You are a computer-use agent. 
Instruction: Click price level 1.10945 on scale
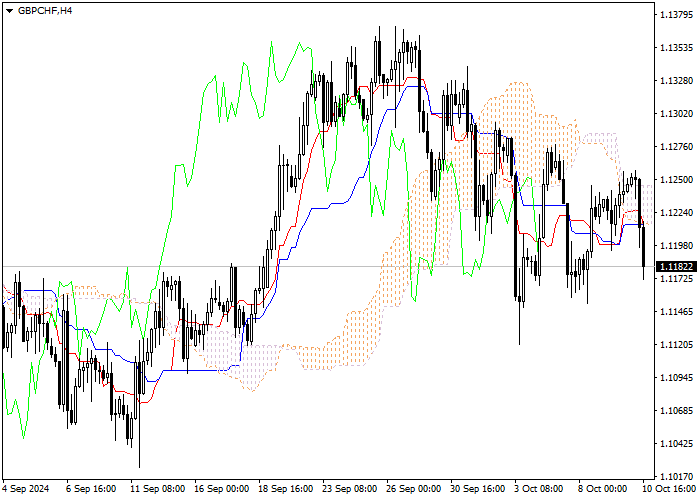(x=676, y=378)
